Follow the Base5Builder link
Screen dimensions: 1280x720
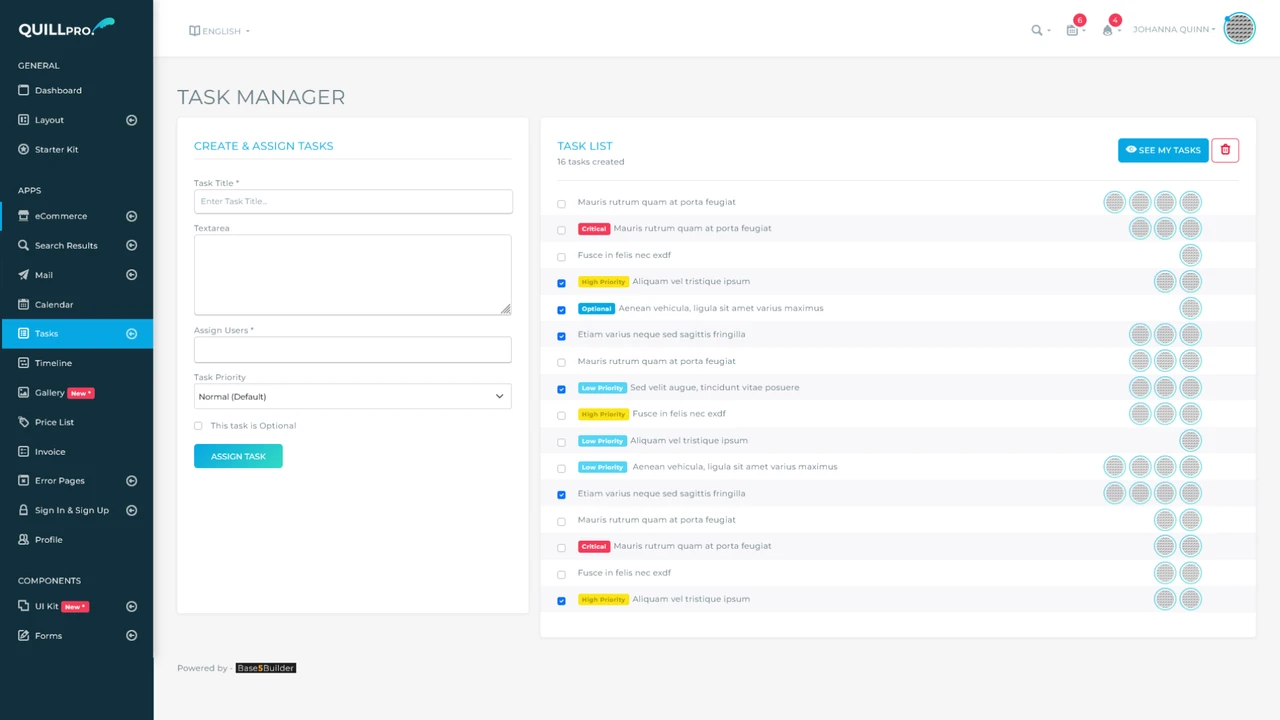(x=266, y=668)
